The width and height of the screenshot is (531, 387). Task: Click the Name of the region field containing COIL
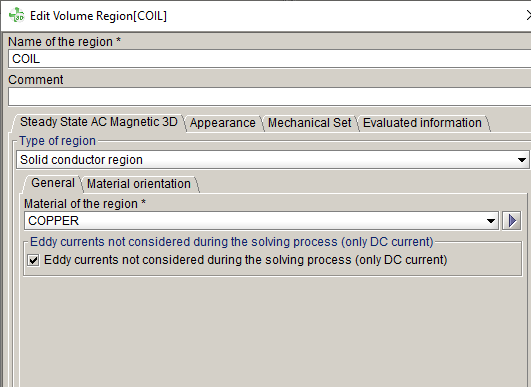[x=269, y=59]
